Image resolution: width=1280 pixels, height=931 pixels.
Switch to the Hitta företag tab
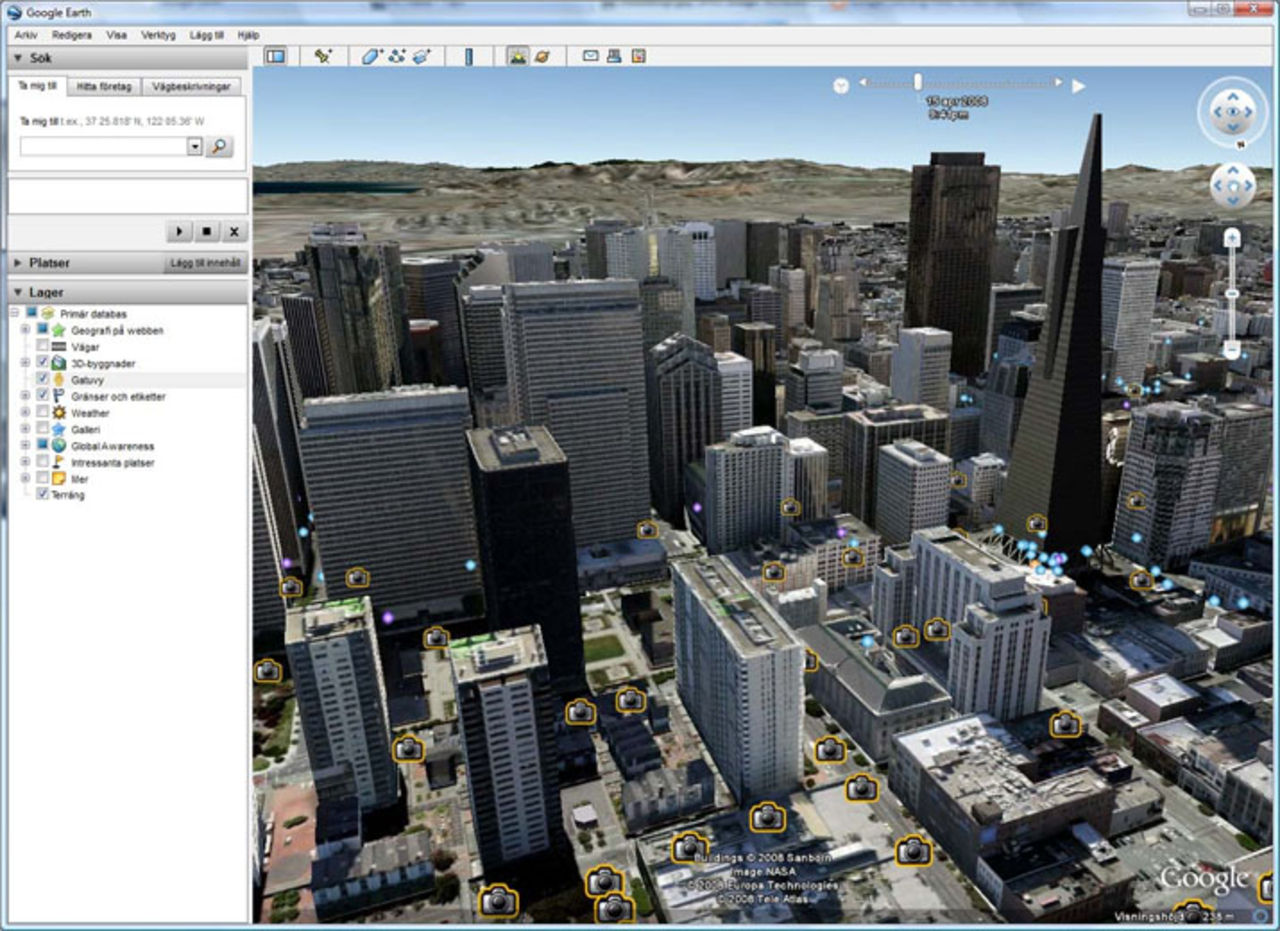[104, 86]
